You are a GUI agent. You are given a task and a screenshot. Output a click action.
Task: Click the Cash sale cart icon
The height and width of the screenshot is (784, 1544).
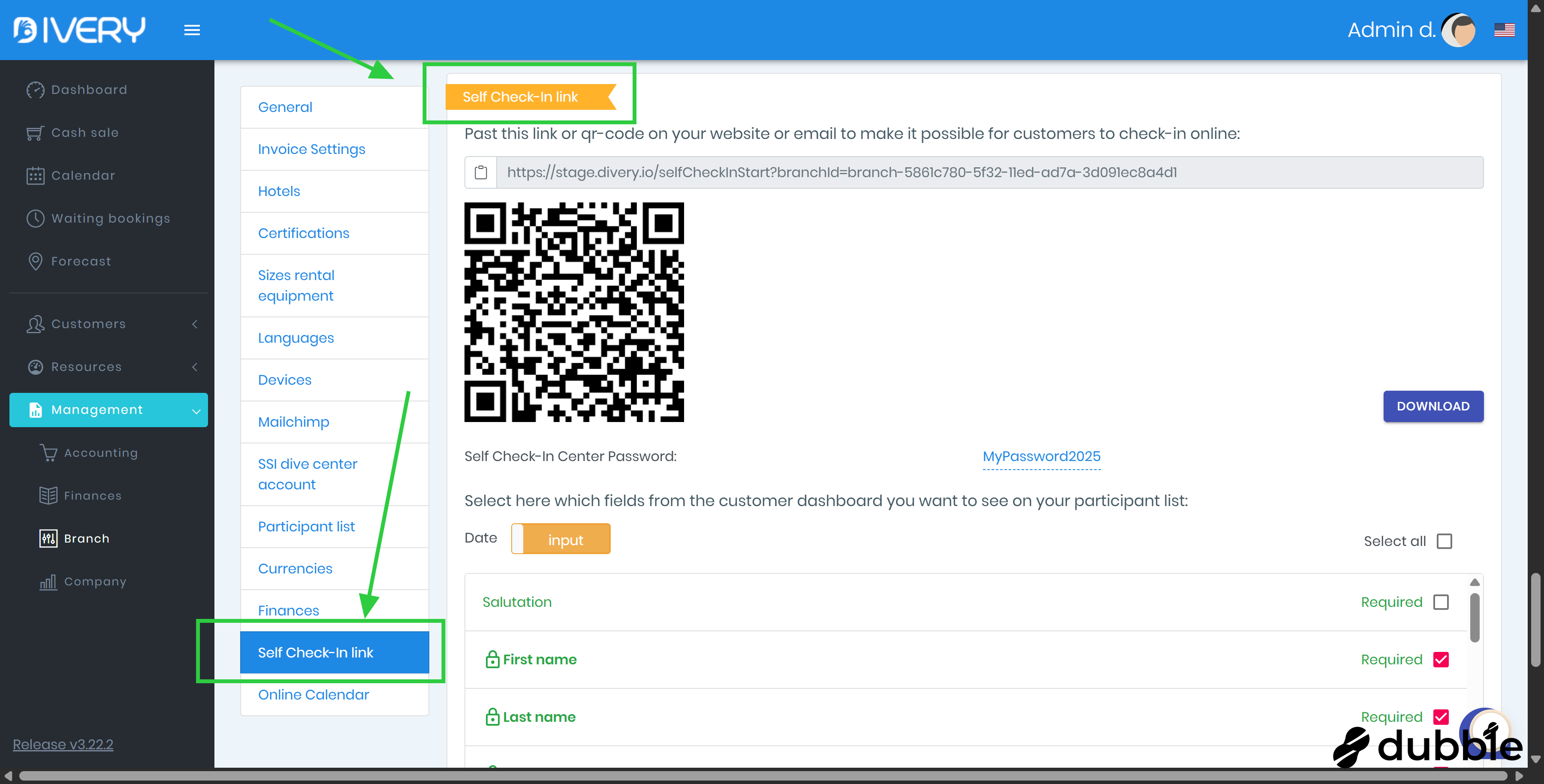[x=35, y=133]
